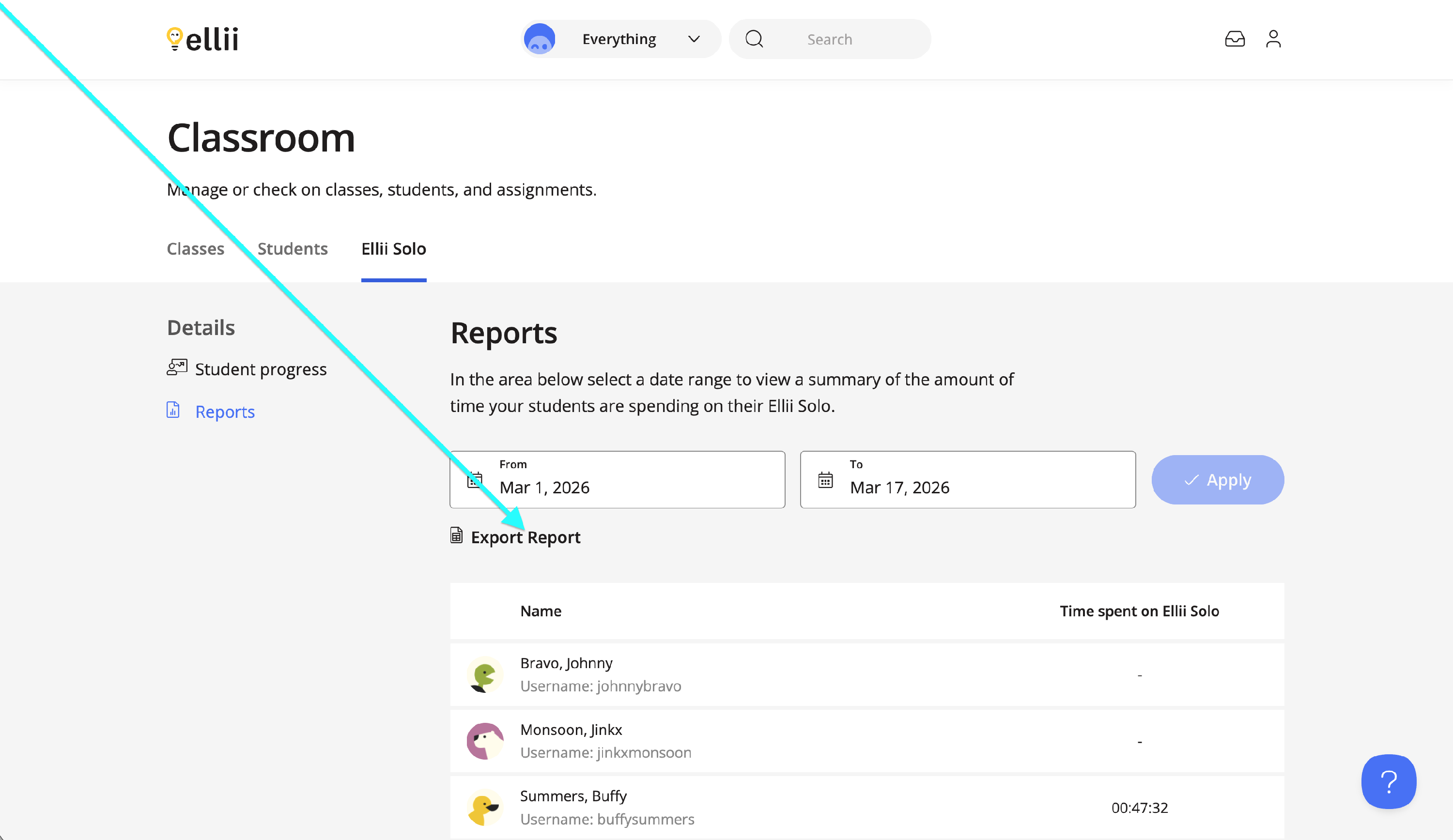Open the From date picker field
Image resolution: width=1453 pixels, height=840 pixels.
pos(617,480)
